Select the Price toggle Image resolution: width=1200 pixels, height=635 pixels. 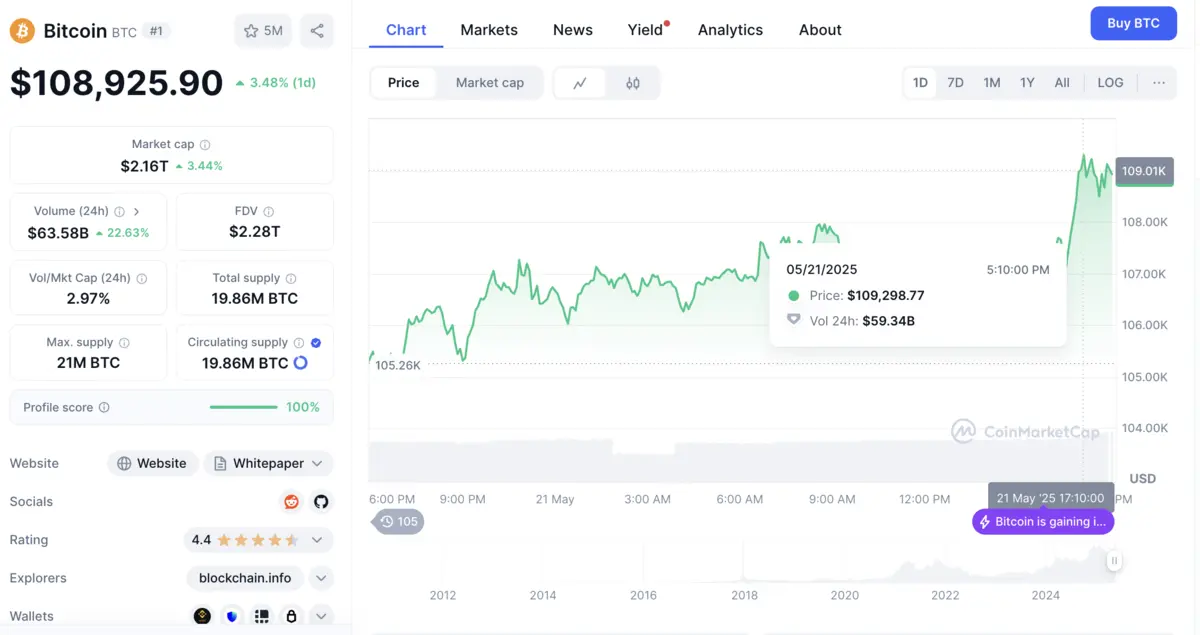pyautogui.click(x=404, y=83)
